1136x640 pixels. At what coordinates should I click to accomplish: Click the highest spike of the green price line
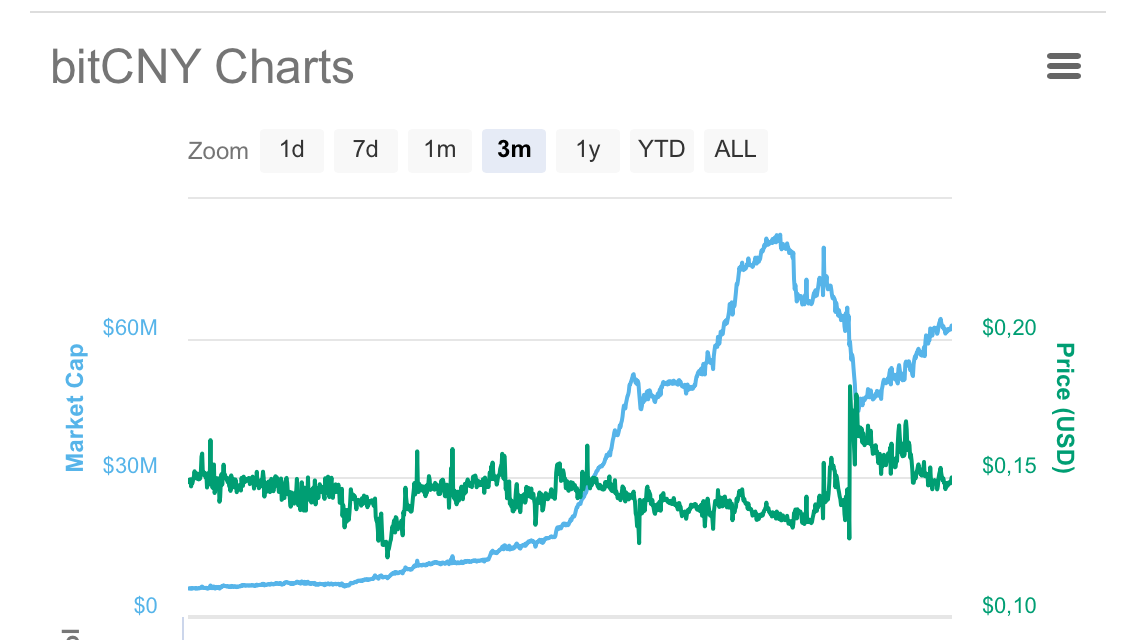tap(850, 387)
